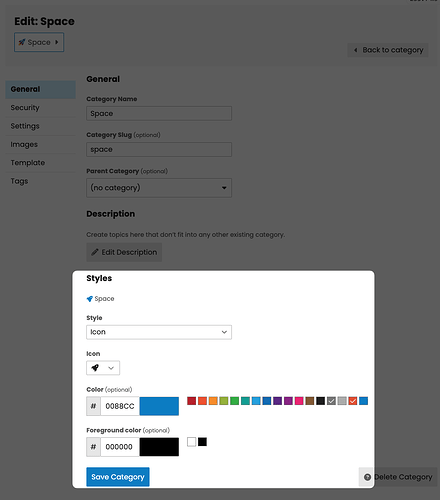
Task: Pick the brown color swatch
Action: tap(310, 401)
